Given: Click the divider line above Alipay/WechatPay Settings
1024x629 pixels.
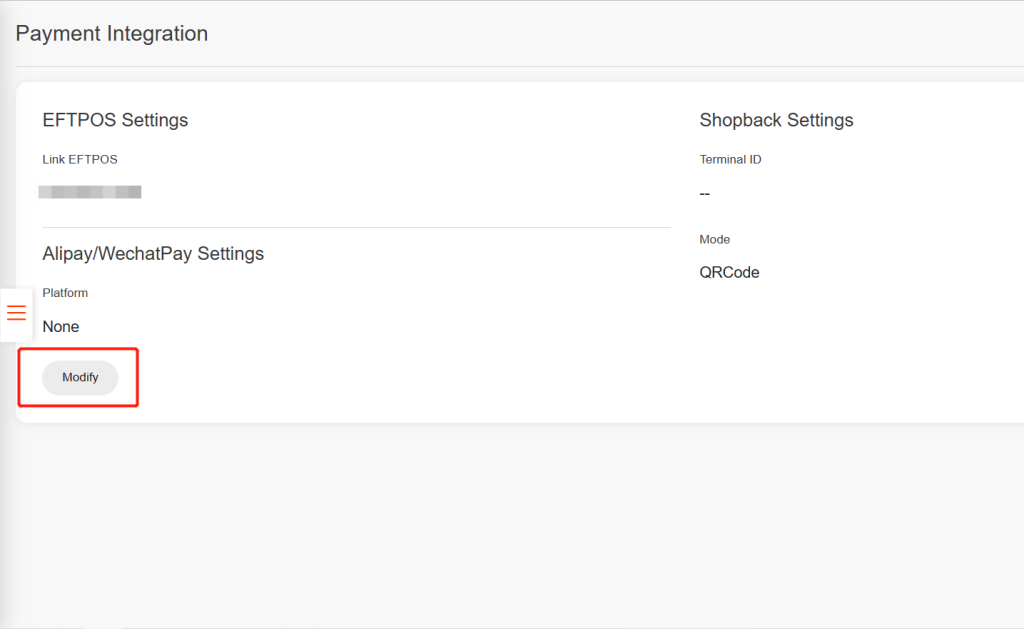Looking at the screenshot, I should tap(356, 228).
